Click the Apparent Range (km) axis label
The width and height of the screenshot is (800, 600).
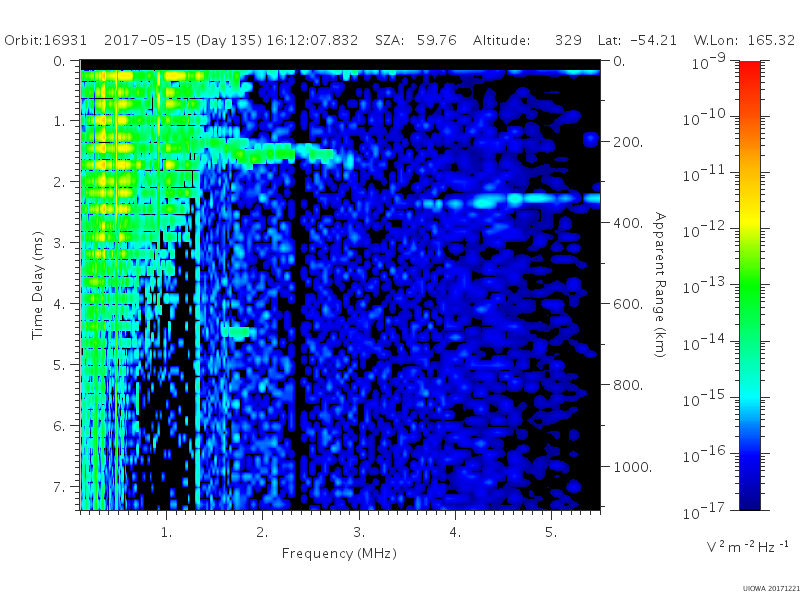(x=660, y=285)
